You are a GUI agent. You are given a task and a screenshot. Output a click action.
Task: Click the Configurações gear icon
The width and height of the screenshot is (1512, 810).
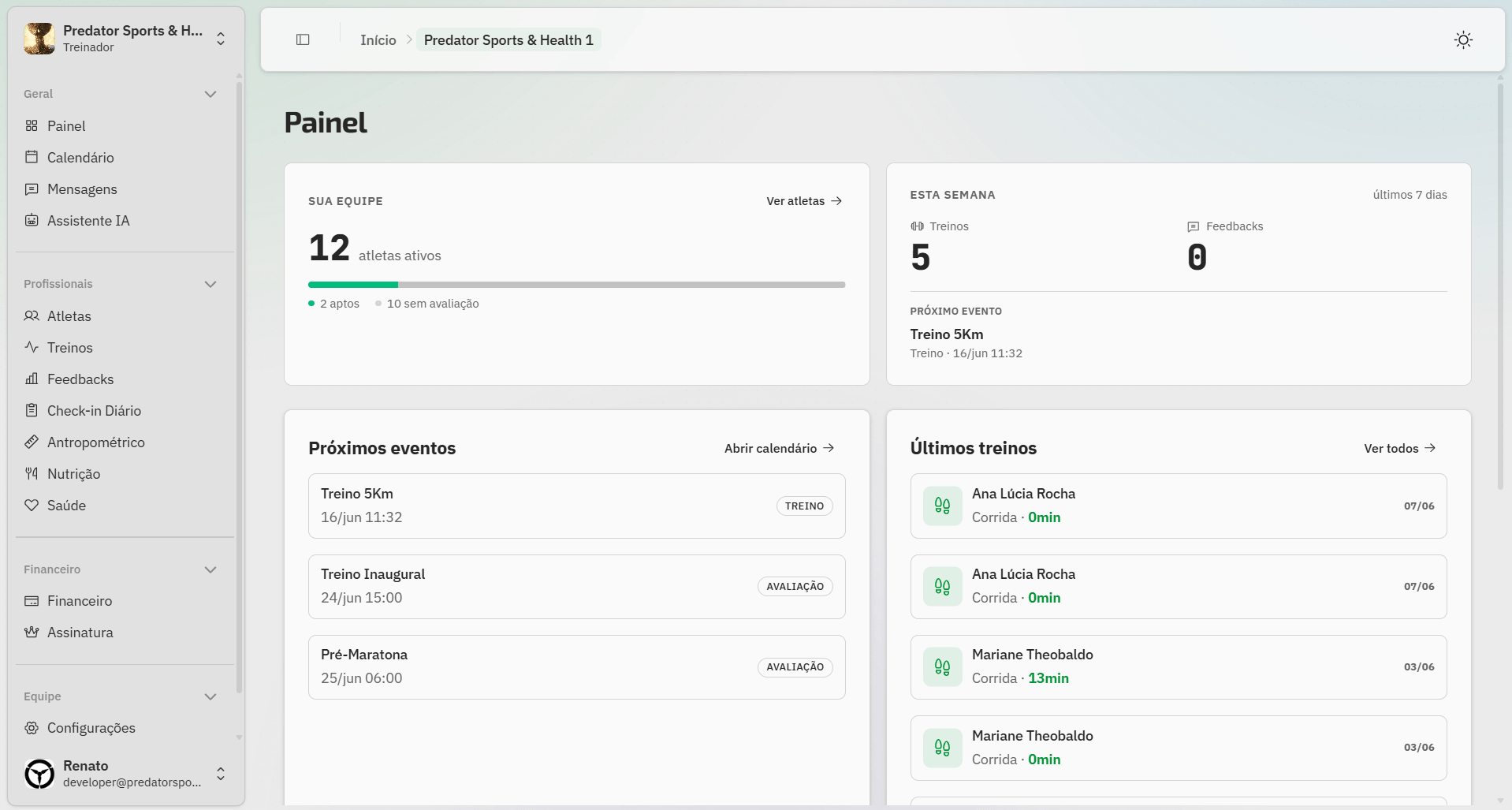(x=32, y=727)
